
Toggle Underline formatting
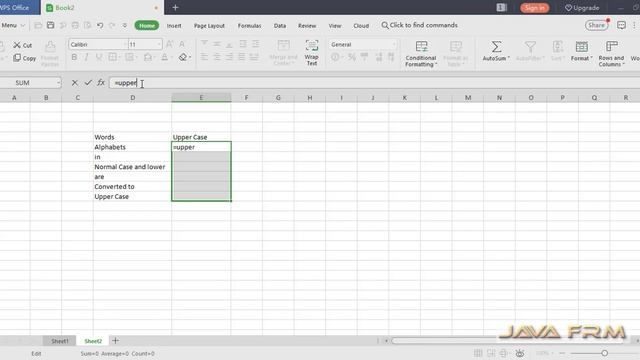point(99,57)
